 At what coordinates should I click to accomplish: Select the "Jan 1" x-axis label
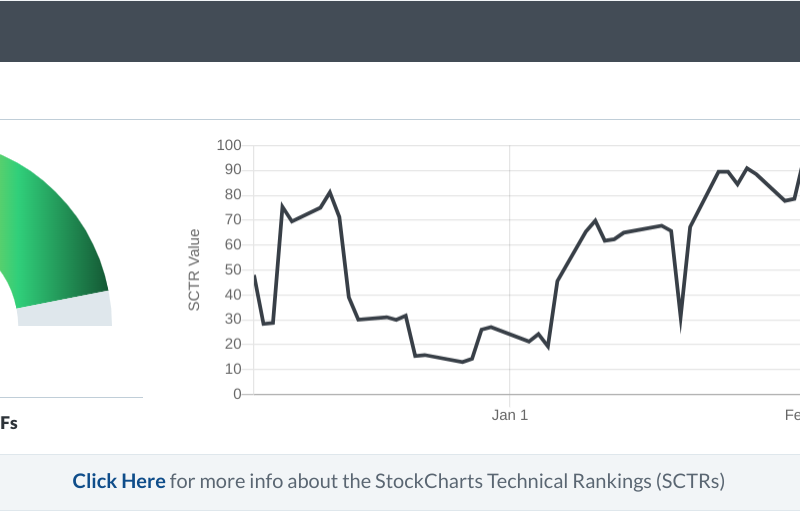coord(510,415)
